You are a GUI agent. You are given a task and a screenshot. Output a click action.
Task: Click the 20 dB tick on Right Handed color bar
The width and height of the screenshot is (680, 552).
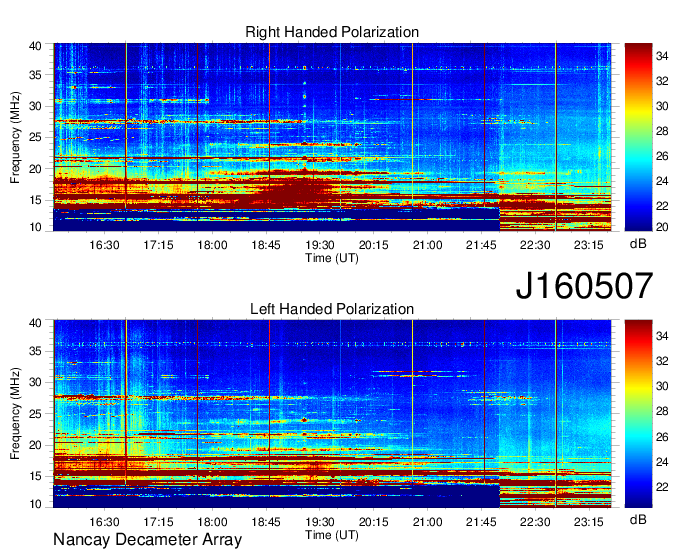tap(662, 227)
